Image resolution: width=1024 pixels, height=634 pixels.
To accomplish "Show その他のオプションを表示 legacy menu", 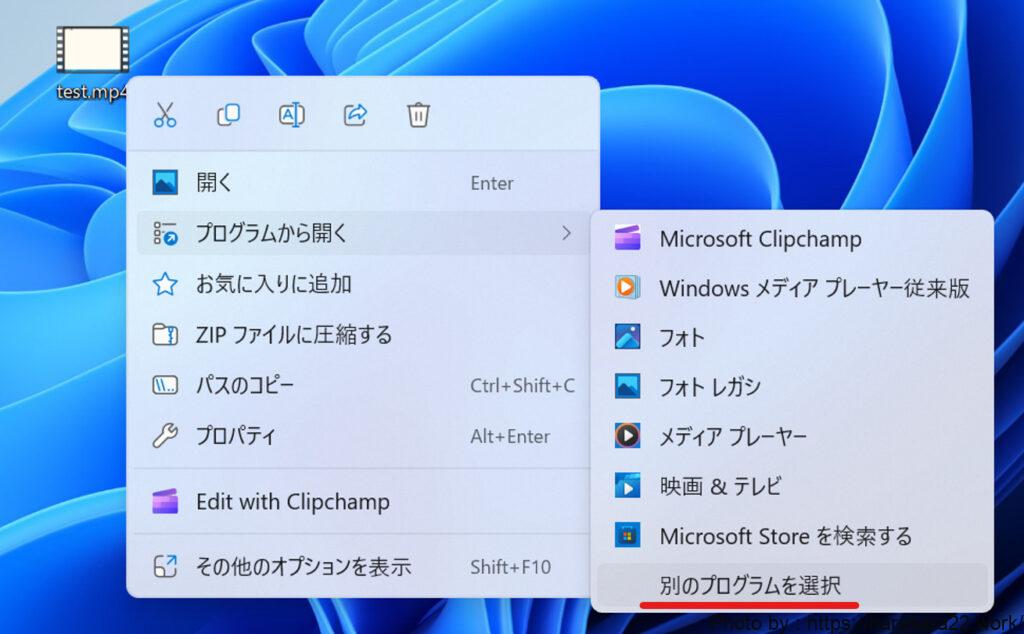I will [x=303, y=567].
